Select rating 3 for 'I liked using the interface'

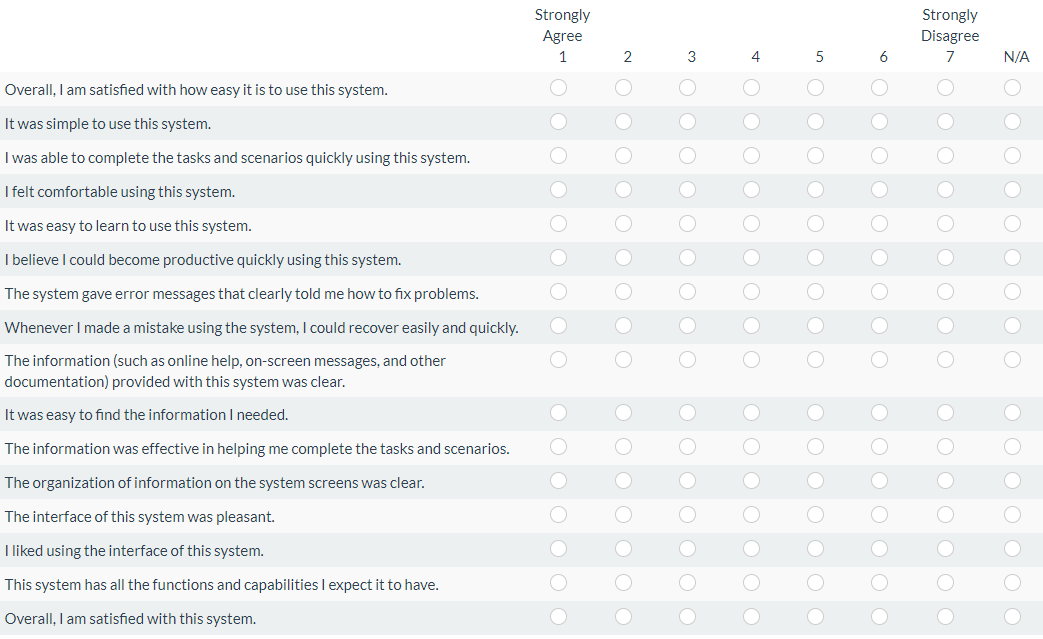[688, 549]
